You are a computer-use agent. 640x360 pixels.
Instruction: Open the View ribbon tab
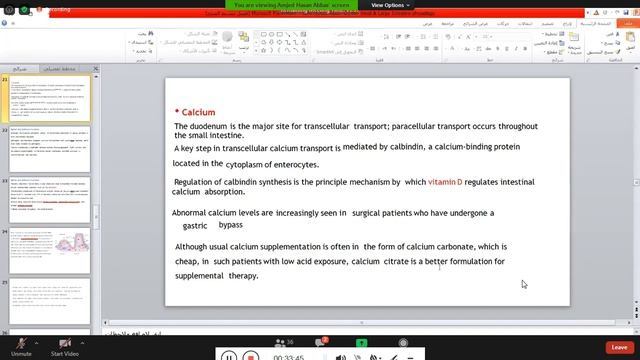coord(427,24)
